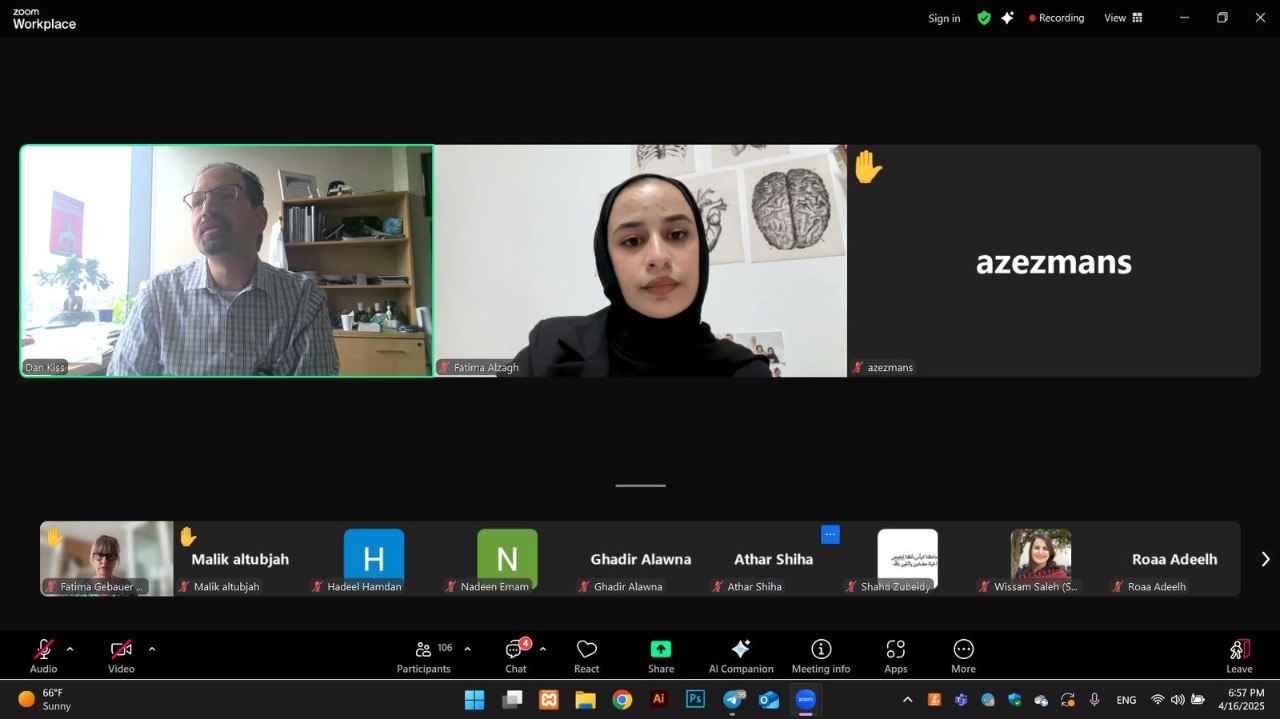Turn on camera with Video button
The height and width of the screenshot is (719, 1280).
click(x=121, y=655)
